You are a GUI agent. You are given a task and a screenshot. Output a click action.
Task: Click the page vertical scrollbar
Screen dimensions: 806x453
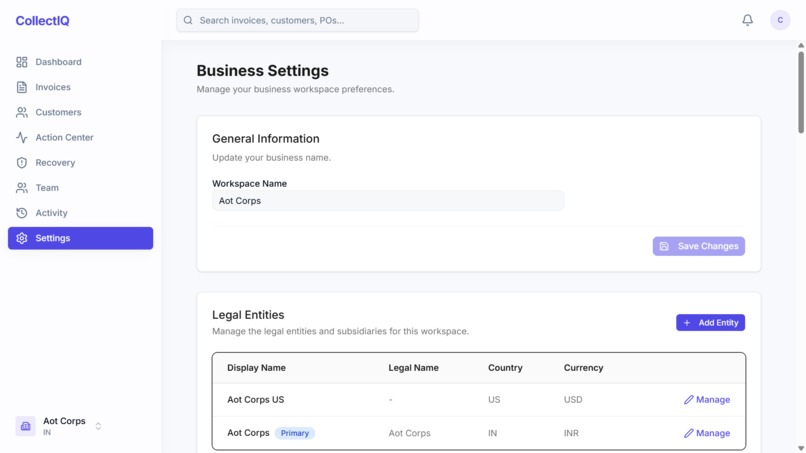tap(801, 93)
